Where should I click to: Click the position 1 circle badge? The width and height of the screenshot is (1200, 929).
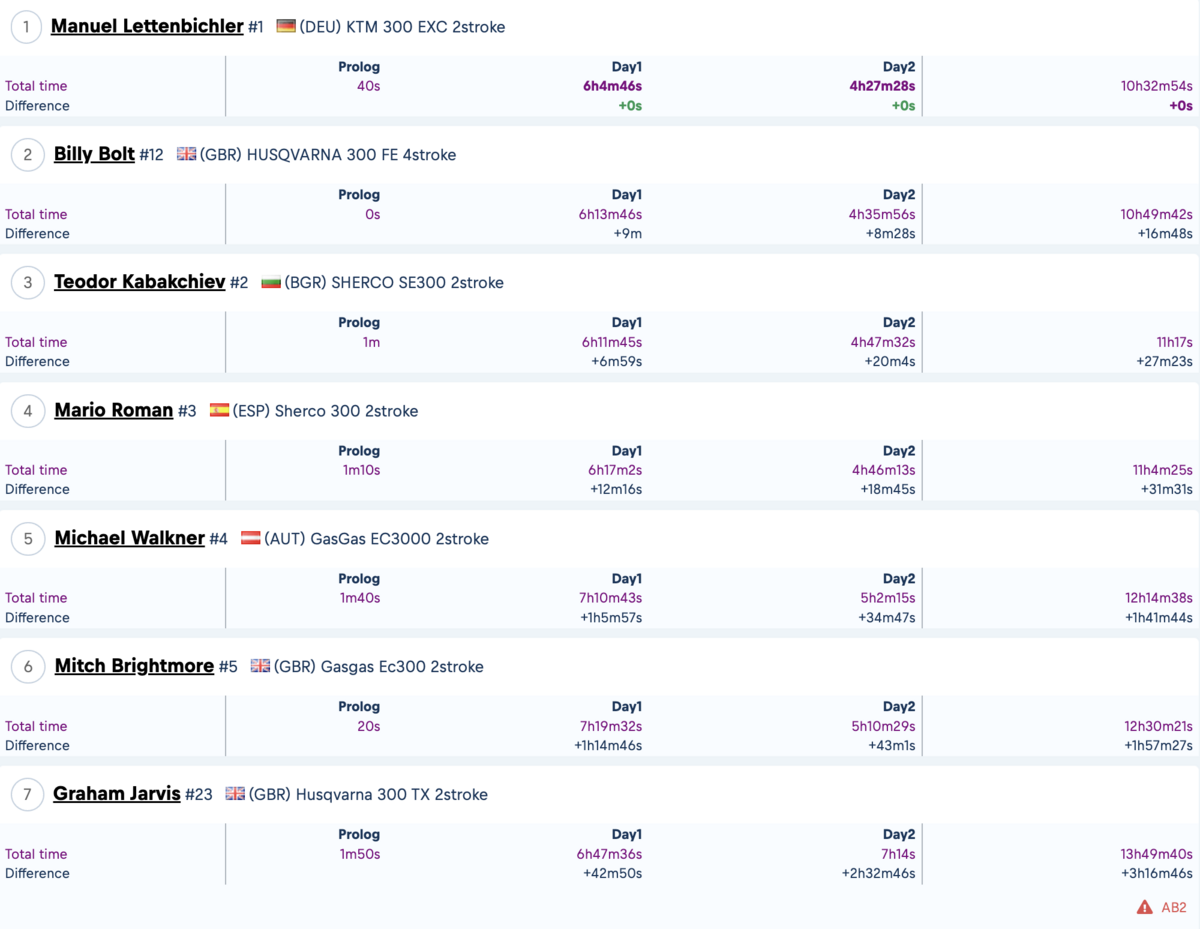tap(26, 27)
